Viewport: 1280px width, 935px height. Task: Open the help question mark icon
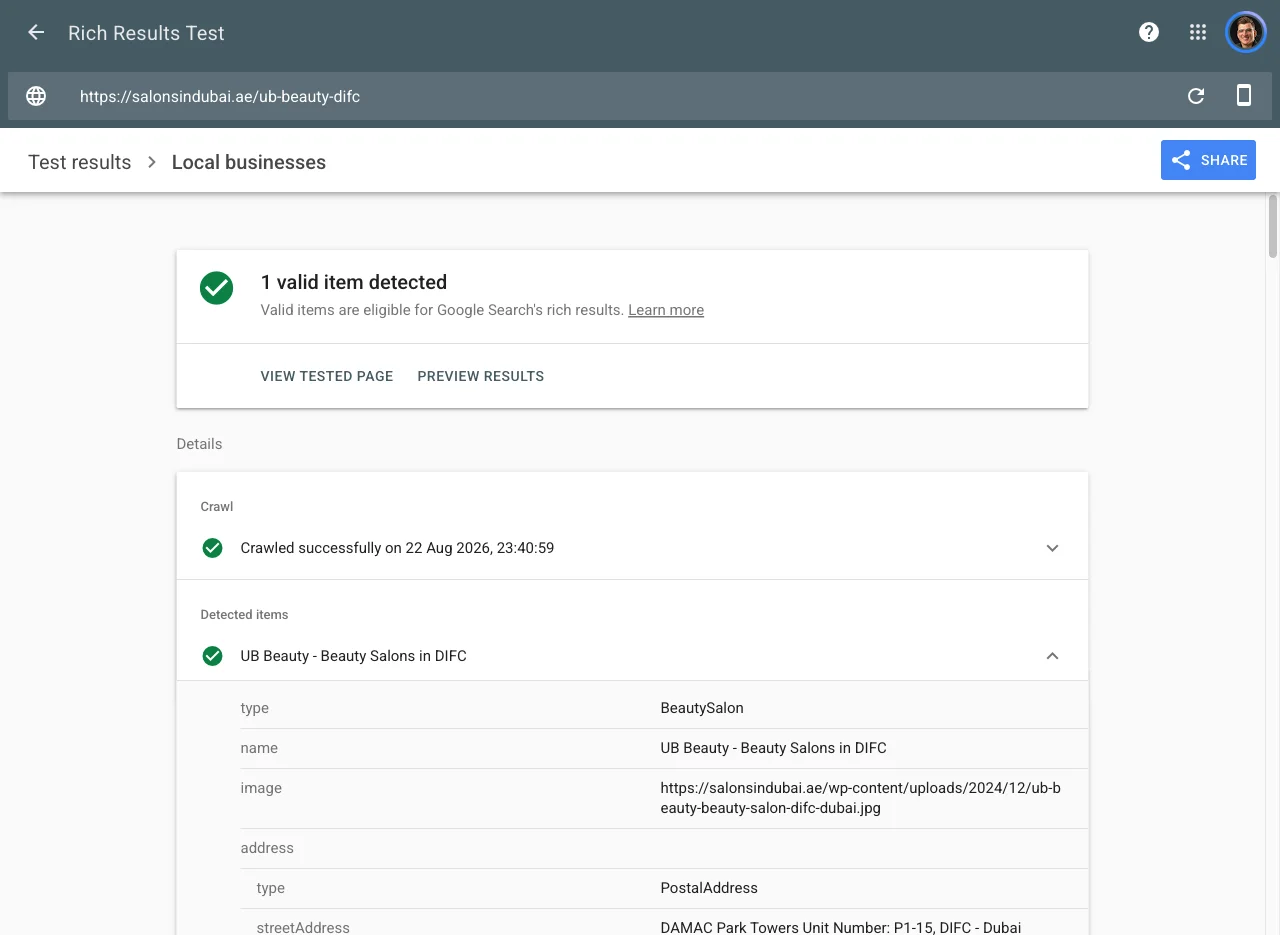coord(1149,32)
